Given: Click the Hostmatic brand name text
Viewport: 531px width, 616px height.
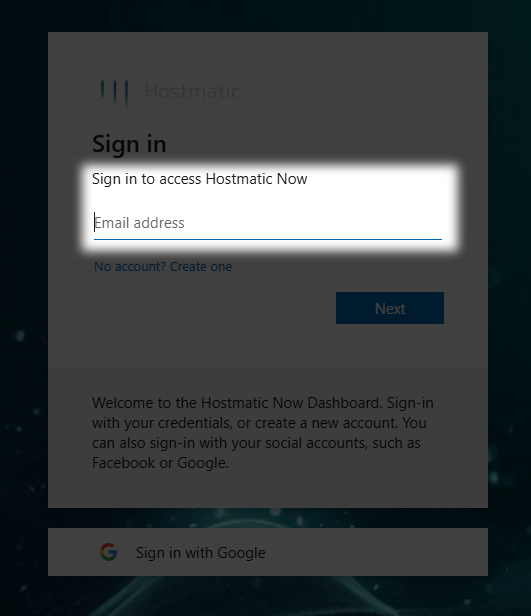Looking at the screenshot, I should pyautogui.click(x=192, y=92).
